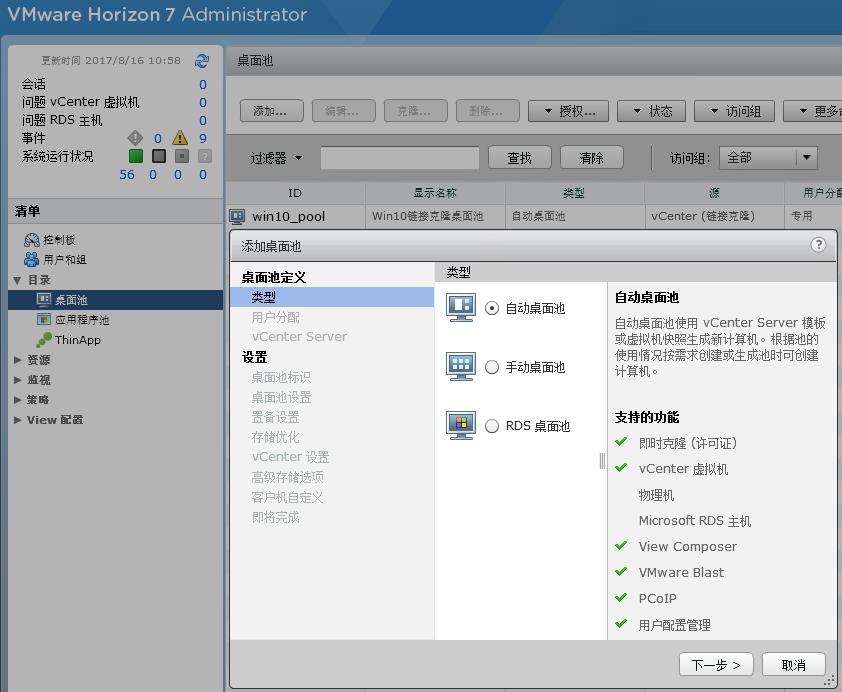Viewport: 842px width, 692px height.
Task: Click the refresh icon next to the update time
Action: tap(199, 59)
